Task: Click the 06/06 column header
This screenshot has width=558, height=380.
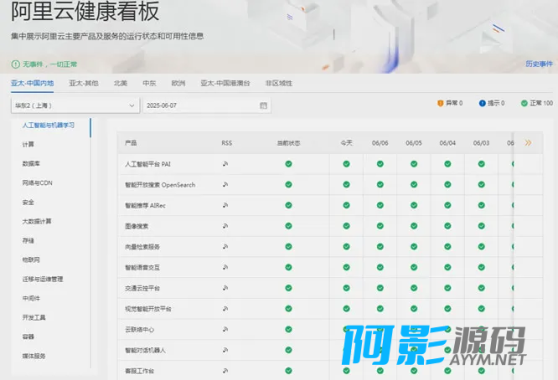Action: (380, 143)
